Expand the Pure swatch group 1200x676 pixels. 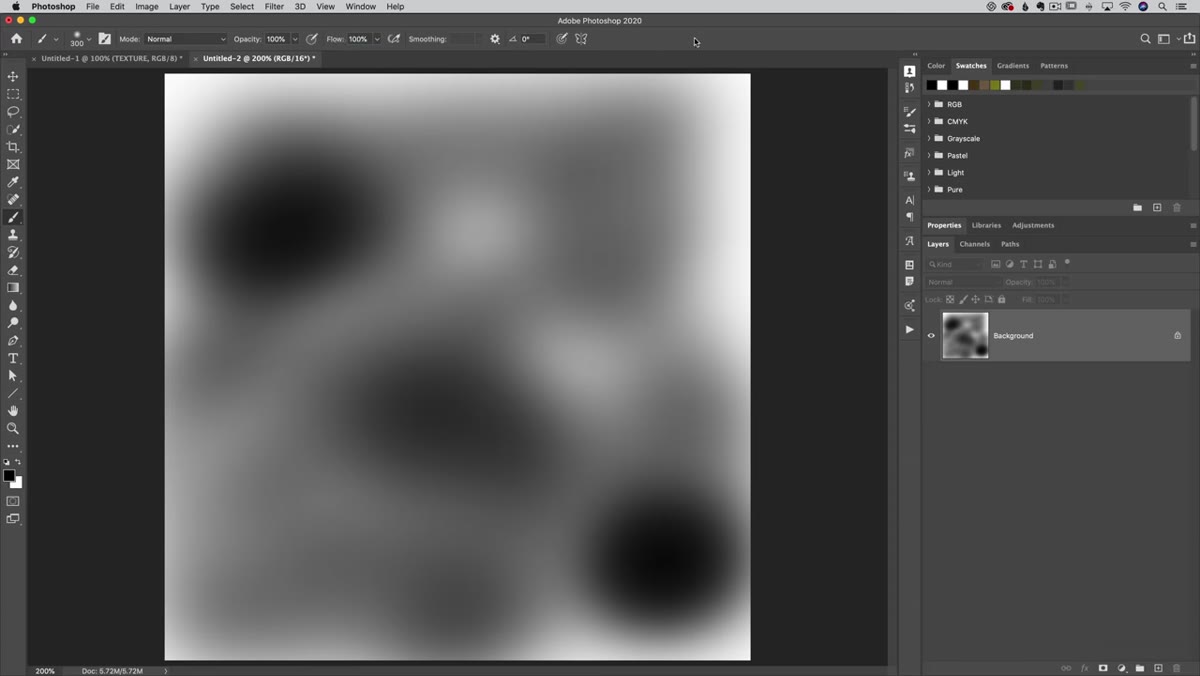tap(929, 189)
